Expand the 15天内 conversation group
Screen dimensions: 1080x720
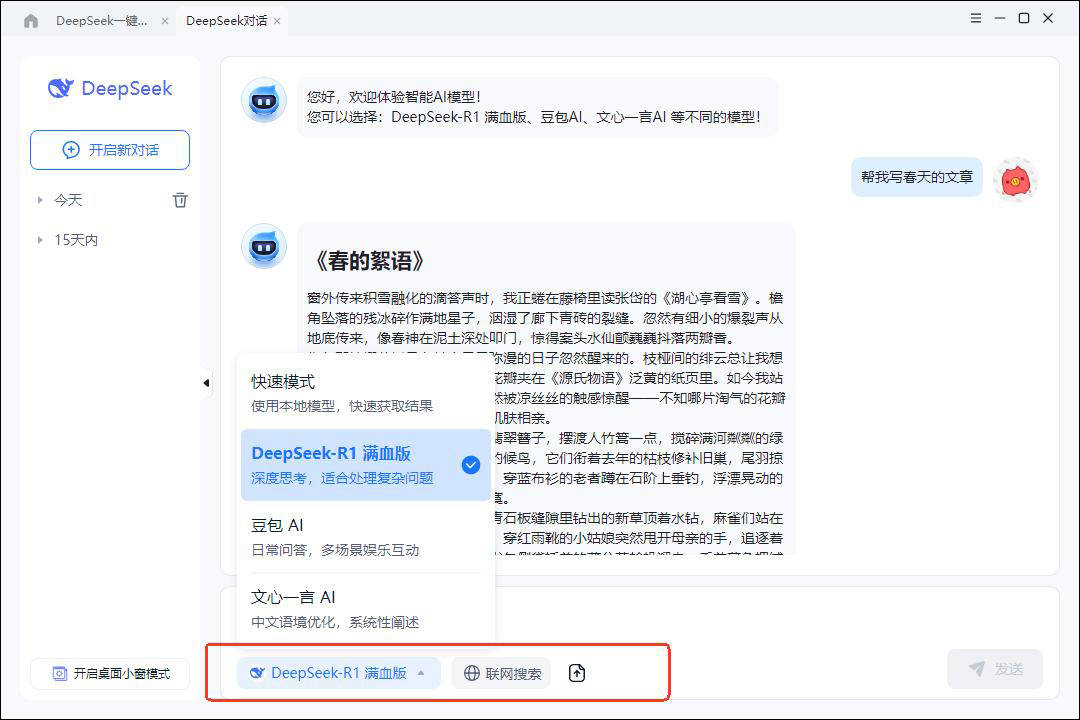tap(40, 240)
